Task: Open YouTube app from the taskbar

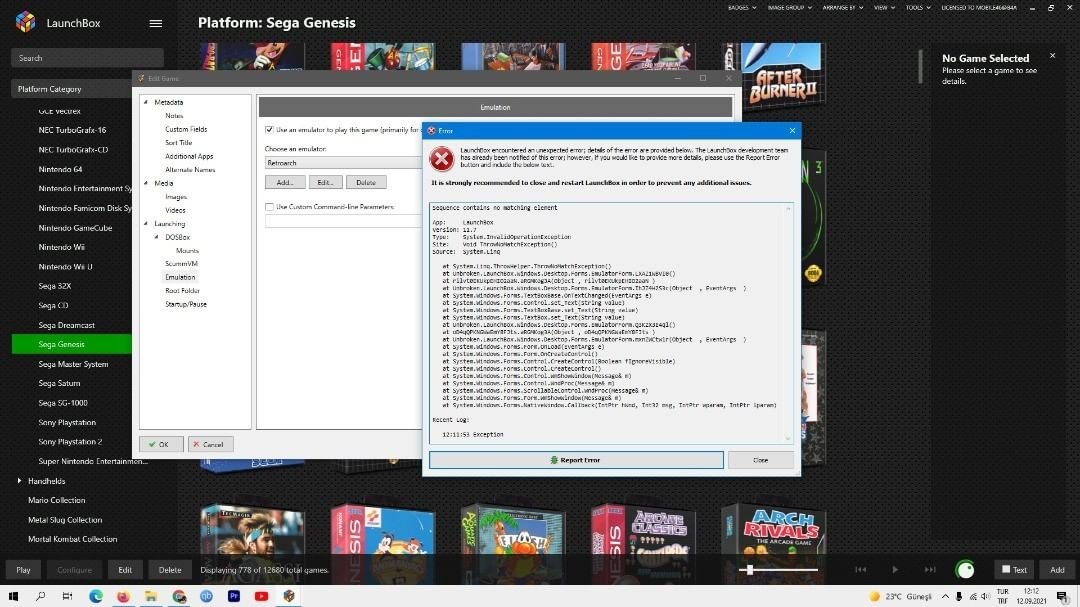Action: pos(261,596)
